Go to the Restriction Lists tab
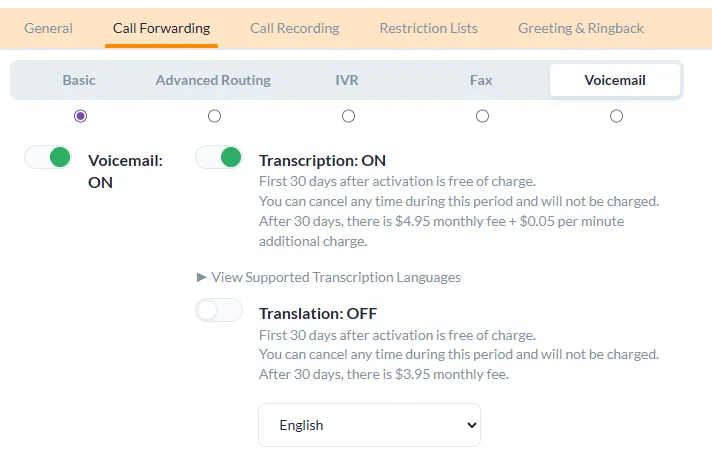This screenshot has height=465, width=712. point(428,28)
